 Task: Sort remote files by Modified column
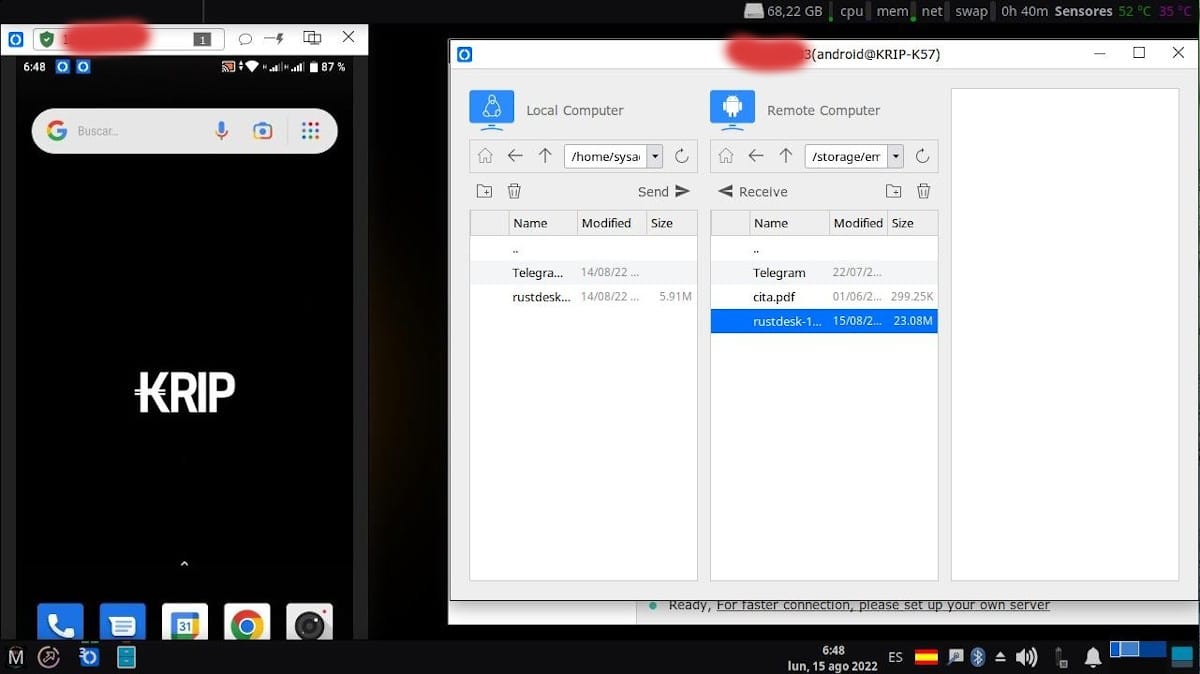pyautogui.click(x=859, y=223)
